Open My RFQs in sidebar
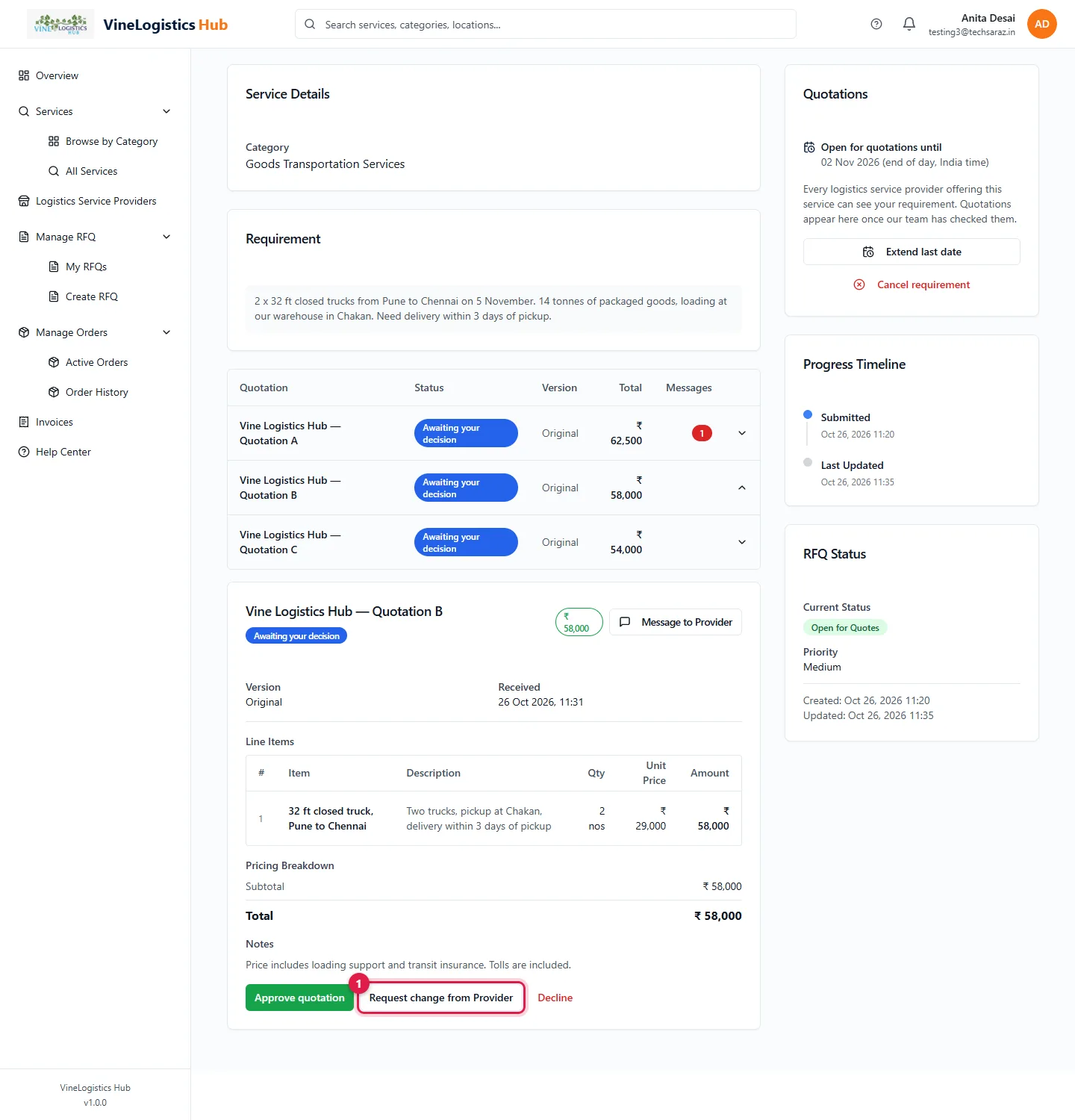 click(86, 267)
